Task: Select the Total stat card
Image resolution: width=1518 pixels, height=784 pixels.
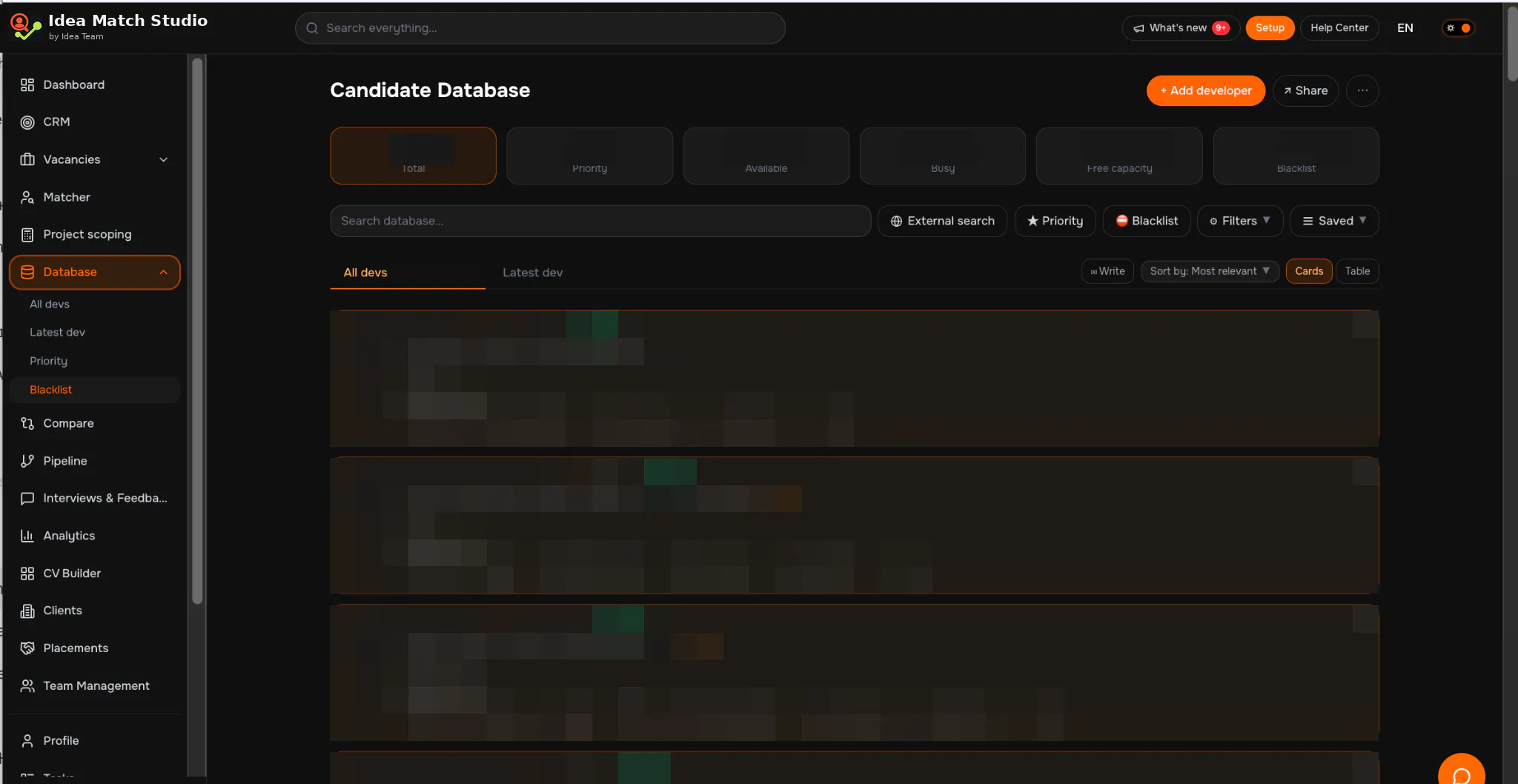Action: coord(413,156)
